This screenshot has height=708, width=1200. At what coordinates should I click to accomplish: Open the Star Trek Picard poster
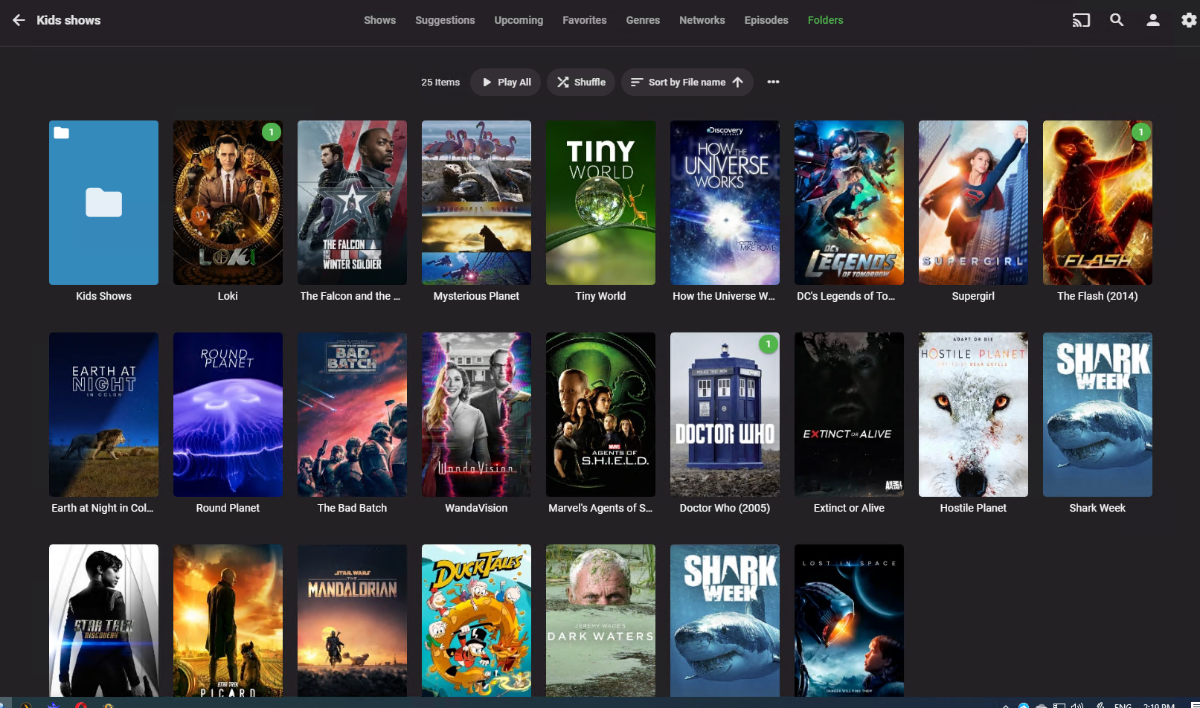[x=228, y=620]
